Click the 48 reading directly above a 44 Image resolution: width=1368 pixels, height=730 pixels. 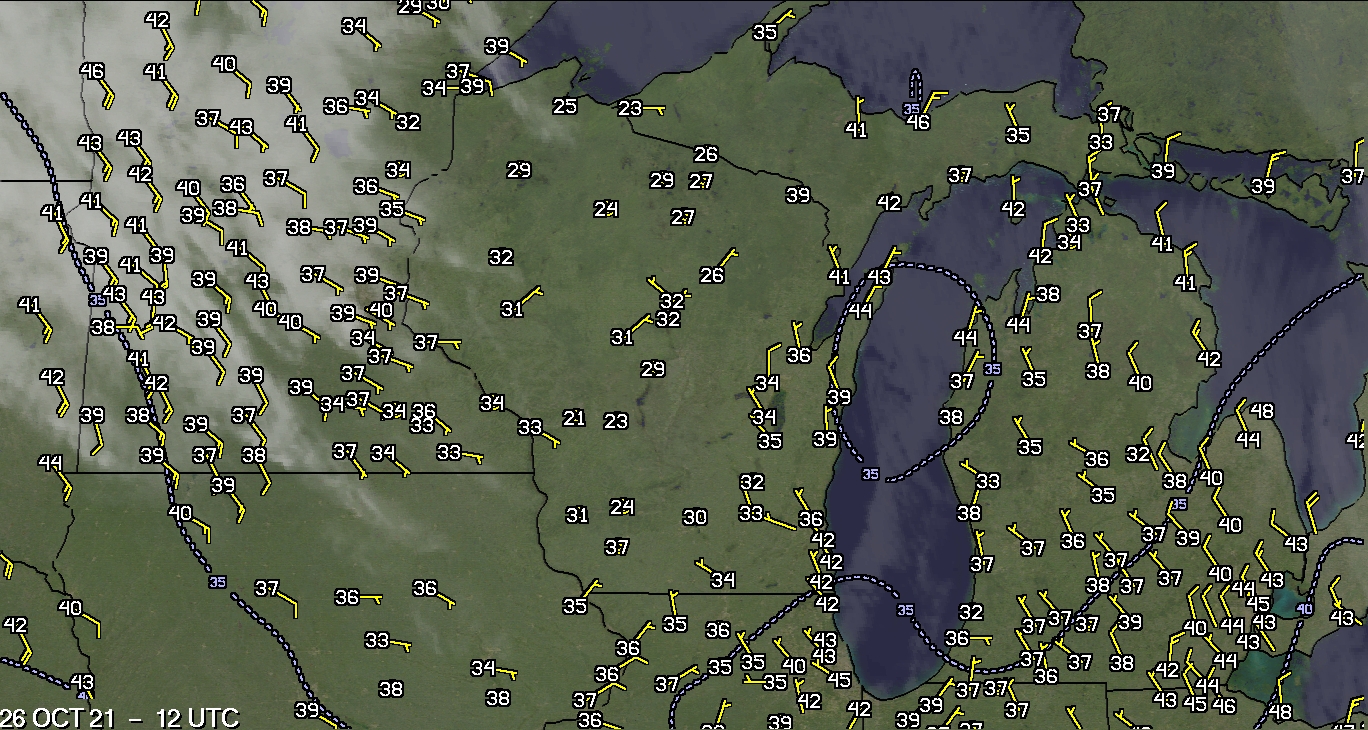click(x=1262, y=411)
